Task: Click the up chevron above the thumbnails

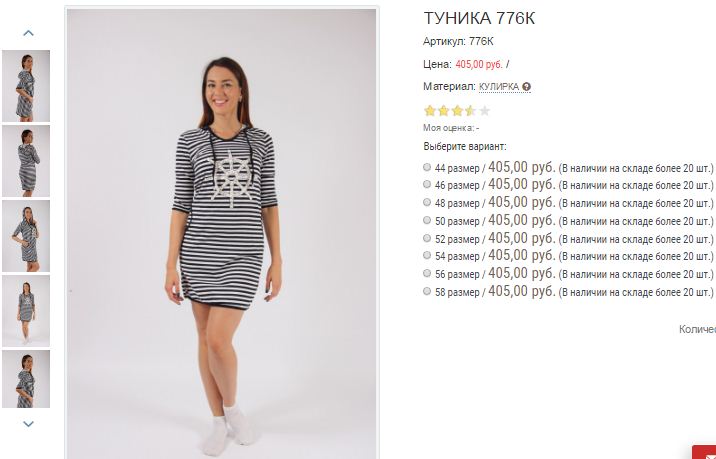Action: click(x=28, y=33)
